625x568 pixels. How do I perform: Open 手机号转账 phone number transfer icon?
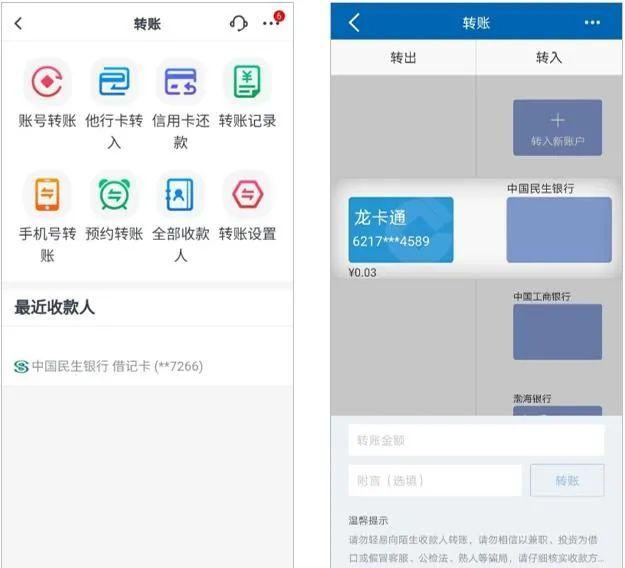pos(47,195)
